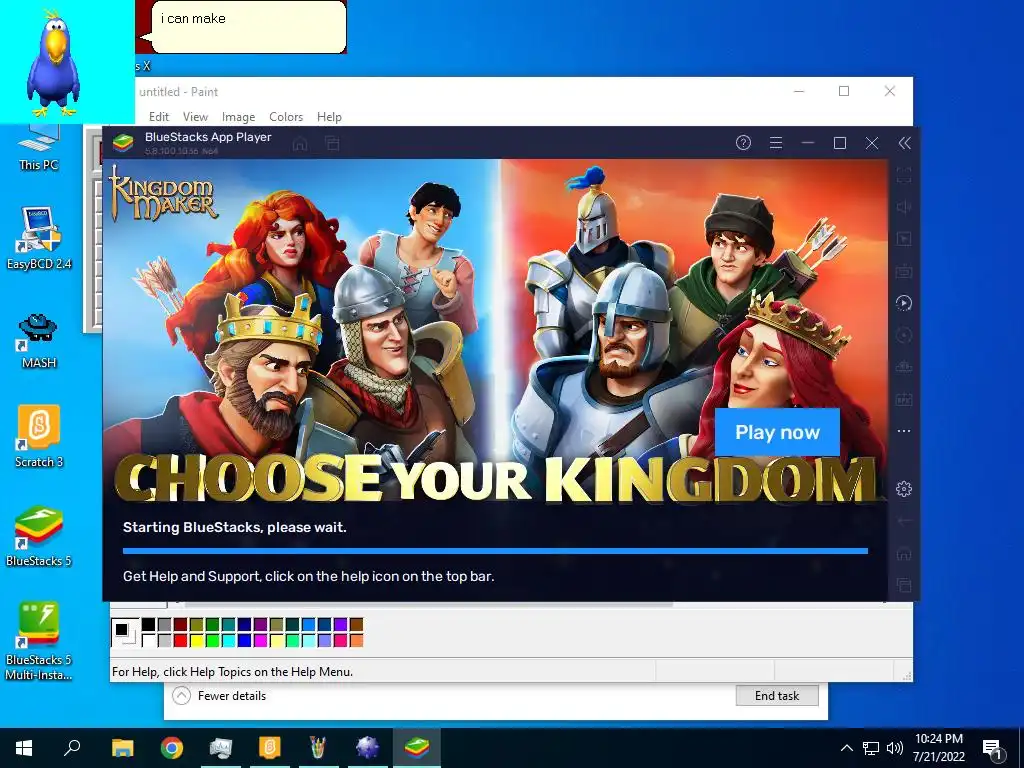Click the keyboard controls icon in BlueStacks sidebar
Screen dimensions: 1024x768
904,271
